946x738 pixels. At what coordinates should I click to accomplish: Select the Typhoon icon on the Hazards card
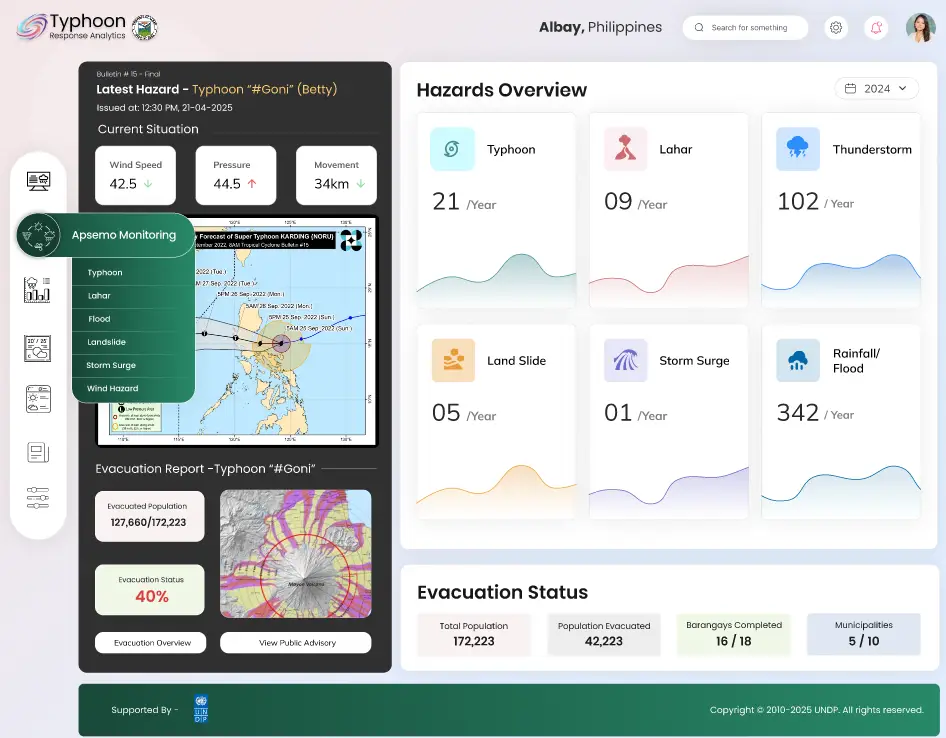[x=452, y=148]
